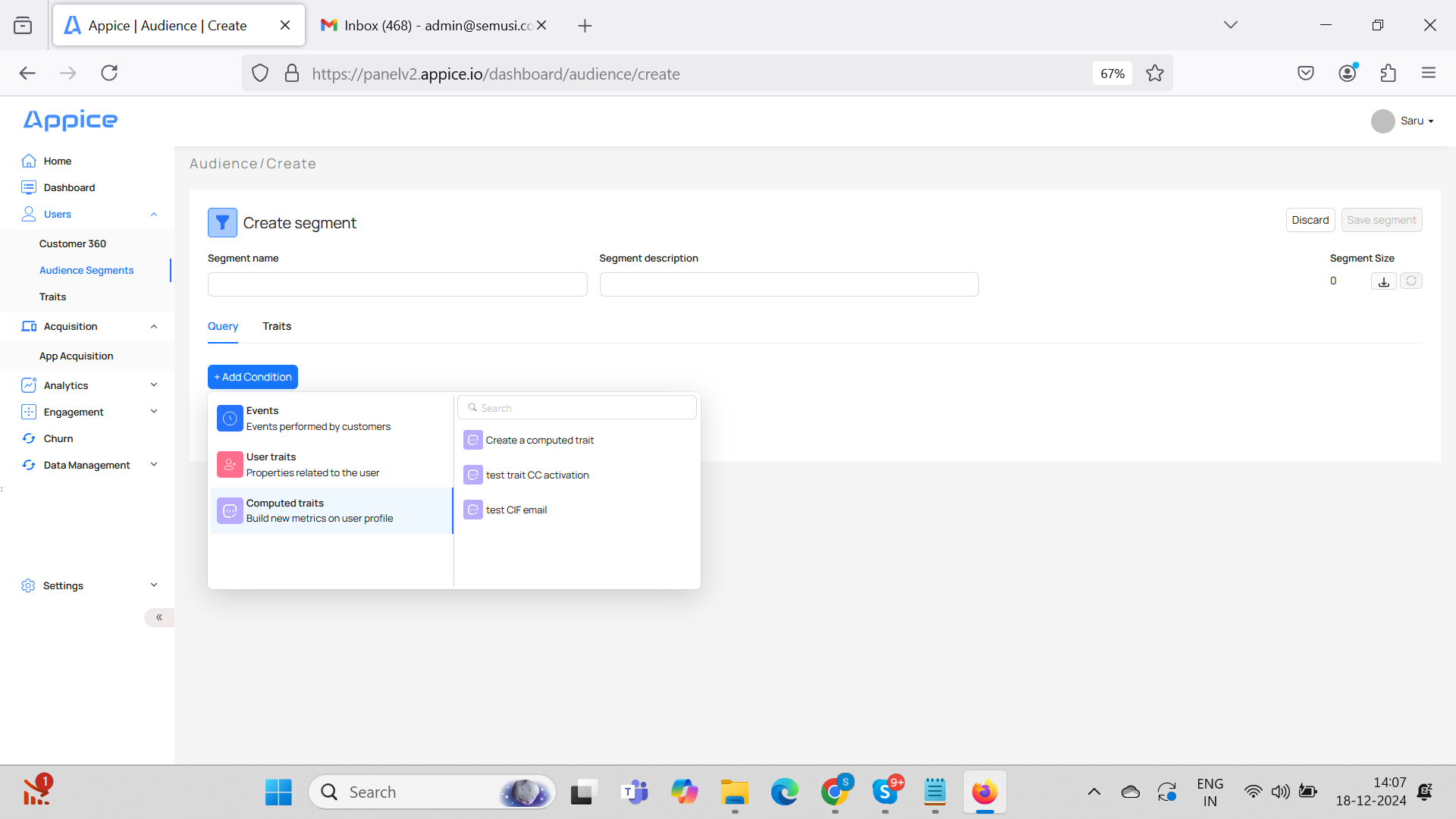Viewport: 1456px width, 819px height.
Task: Select the Events condition type
Action: (331, 419)
